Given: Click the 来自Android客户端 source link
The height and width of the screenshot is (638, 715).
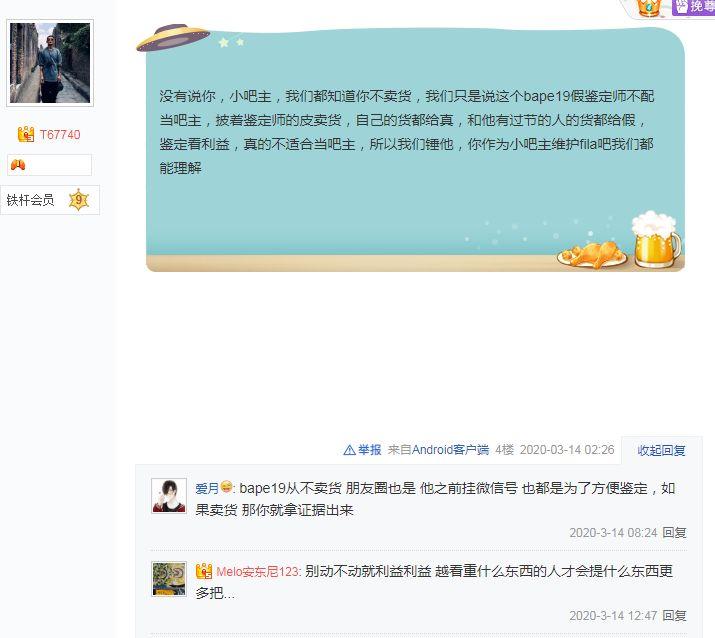Looking at the screenshot, I should click(x=438, y=450).
